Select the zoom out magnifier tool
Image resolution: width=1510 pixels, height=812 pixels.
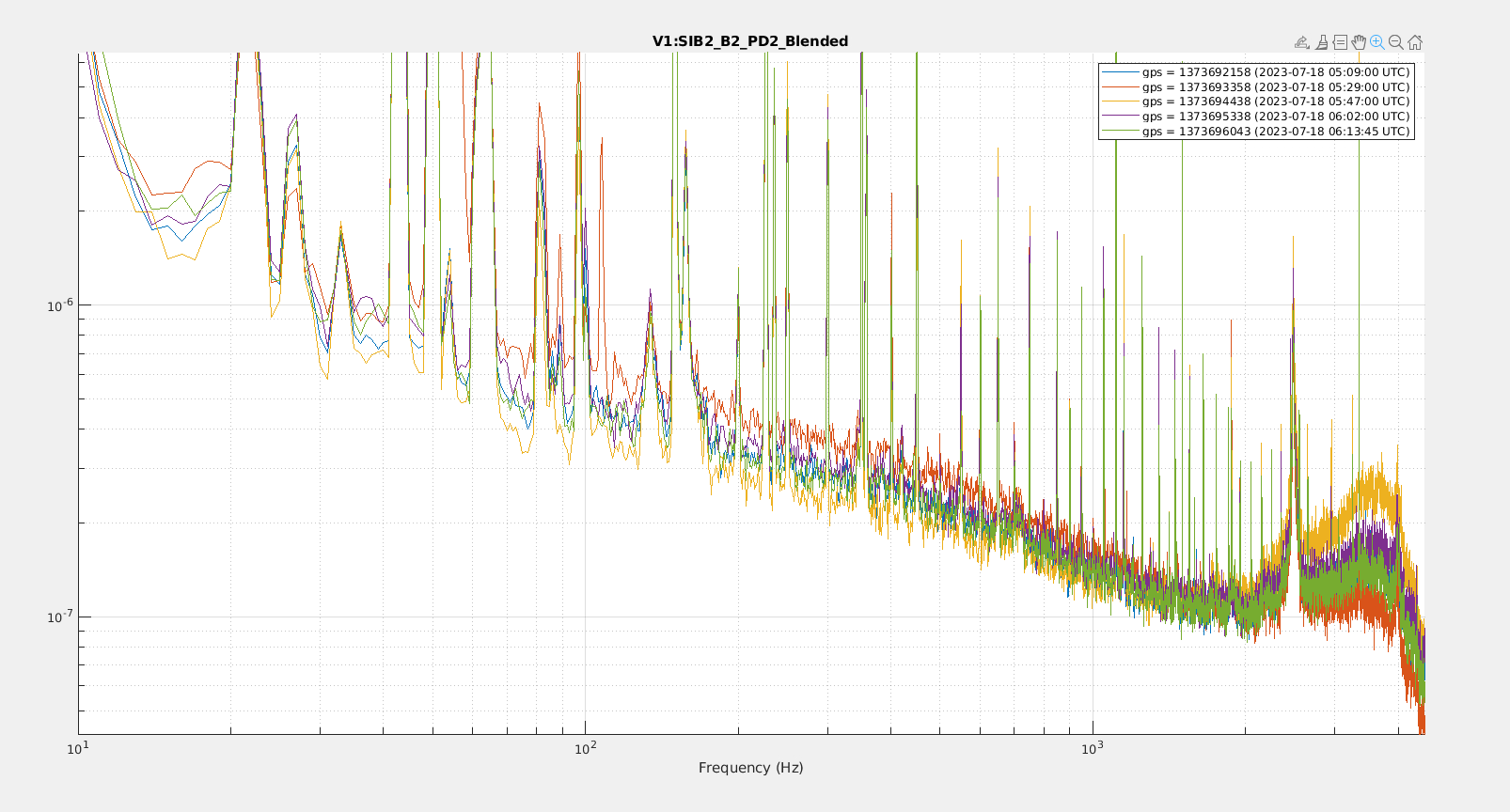pos(1396,42)
